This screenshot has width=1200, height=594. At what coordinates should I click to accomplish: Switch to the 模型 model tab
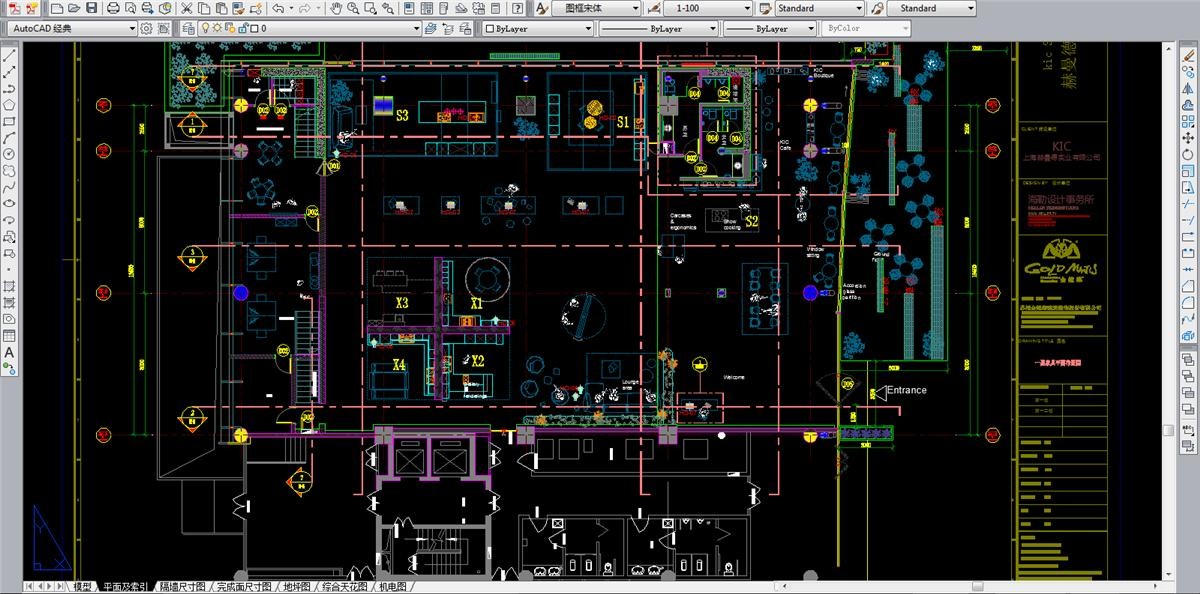click(x=82, y=587)
